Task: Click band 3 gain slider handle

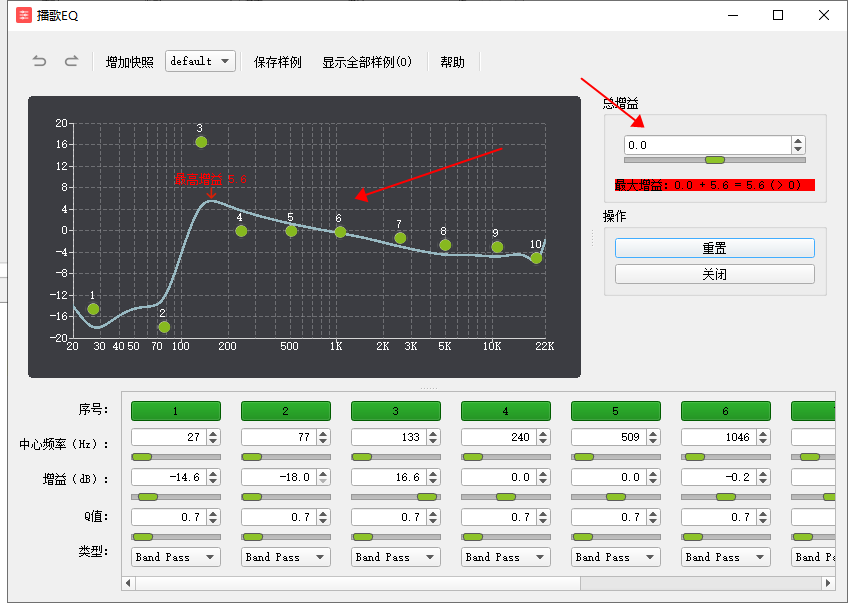Action: point(427,497)
